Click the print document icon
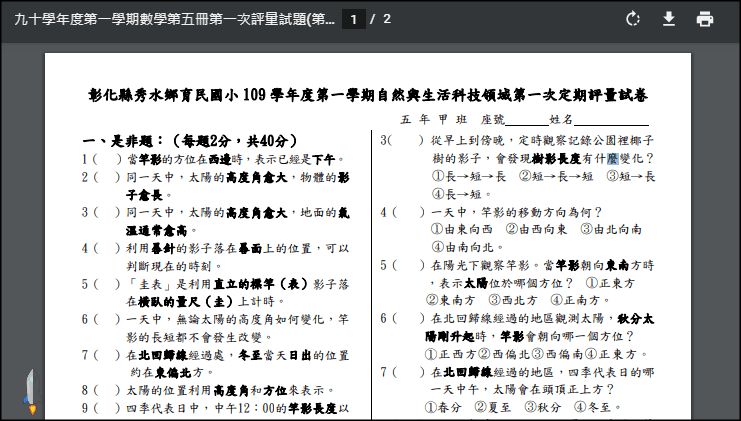Viewport: 741px width, 421px height. (705, 19)
